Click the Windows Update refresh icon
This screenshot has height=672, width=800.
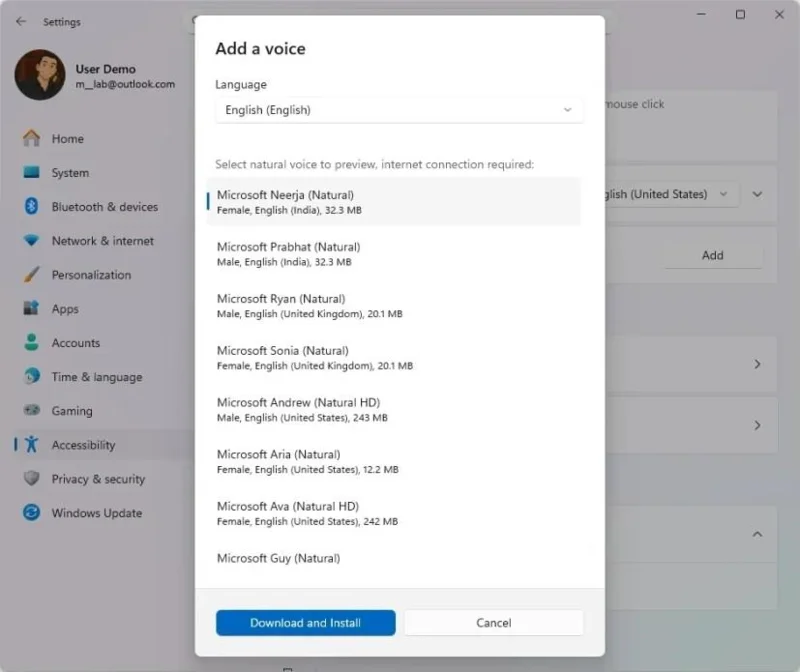pyautogui.click(x=32, y=512)
